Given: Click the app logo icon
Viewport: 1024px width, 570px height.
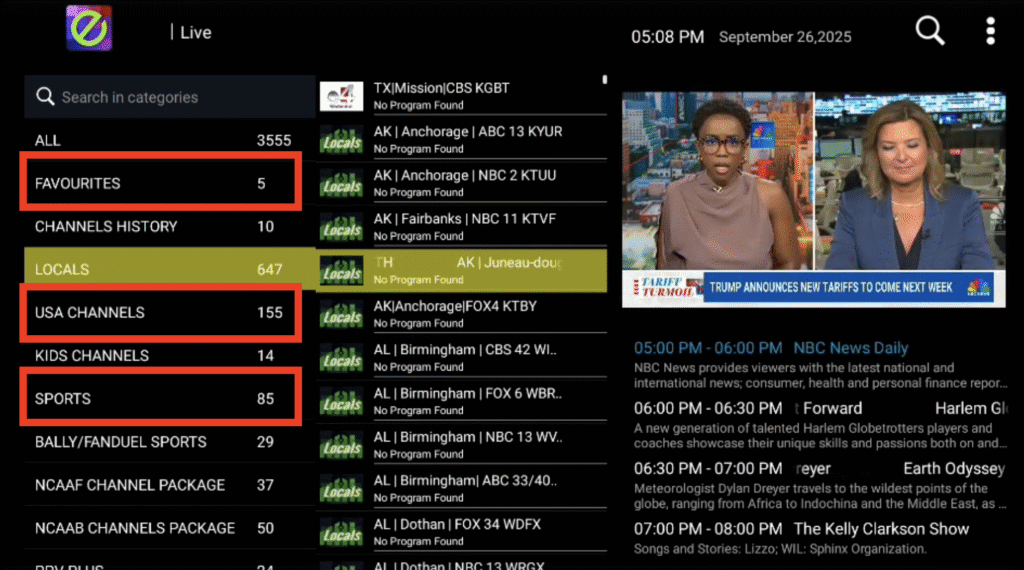Looking at the screenshot, I should click(x=89, y=28).
